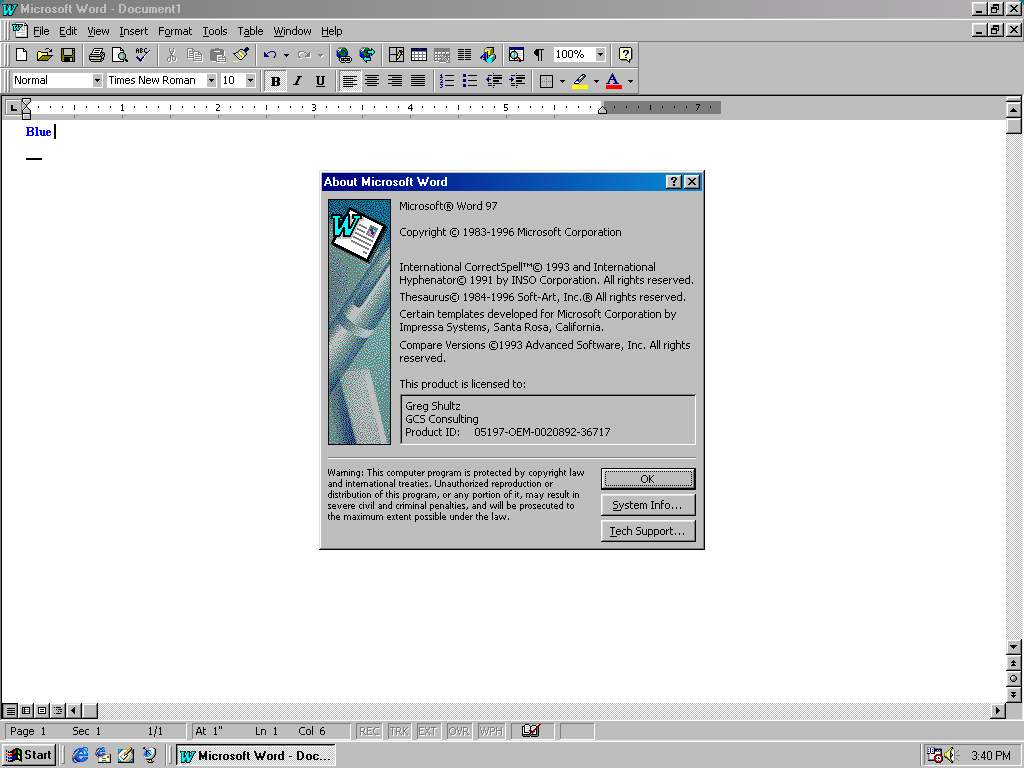This screenshot has height=768, width=1024.
Task: Click the bulleted list icon
Action: (470, 81)
